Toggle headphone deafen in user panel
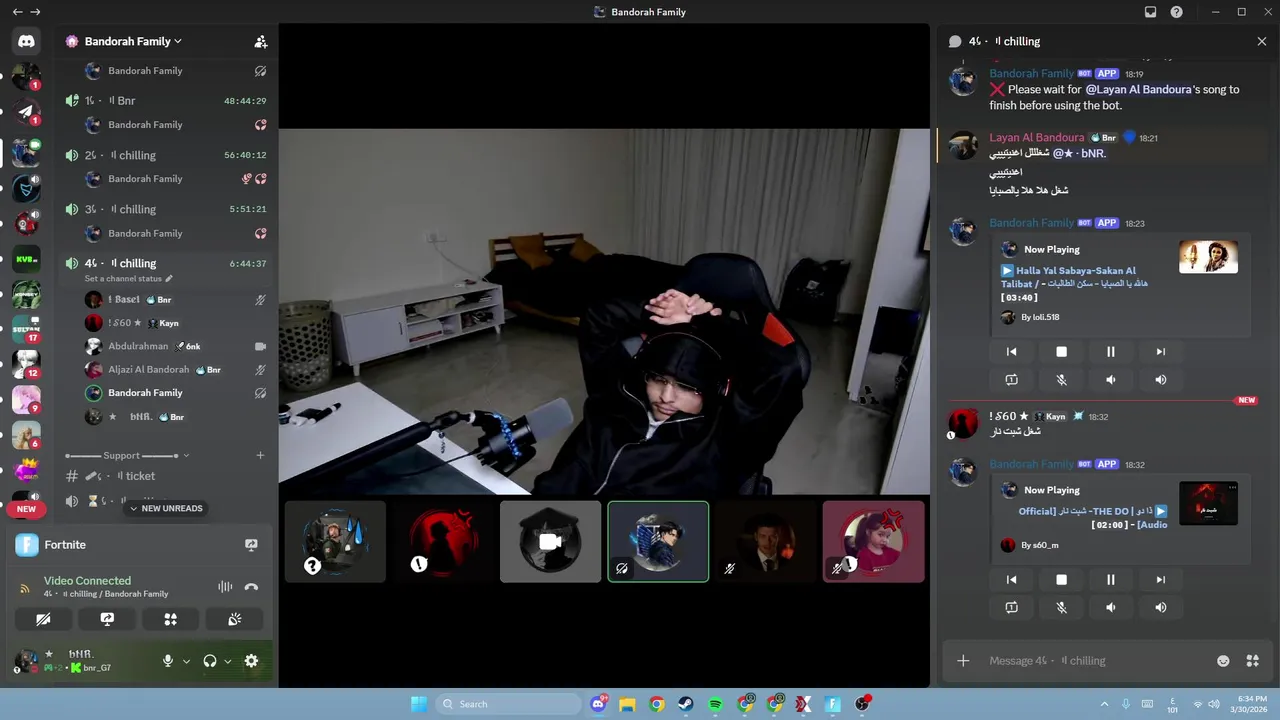The width and height of the screenshot is (1280, 720). (x=210, y=661)
